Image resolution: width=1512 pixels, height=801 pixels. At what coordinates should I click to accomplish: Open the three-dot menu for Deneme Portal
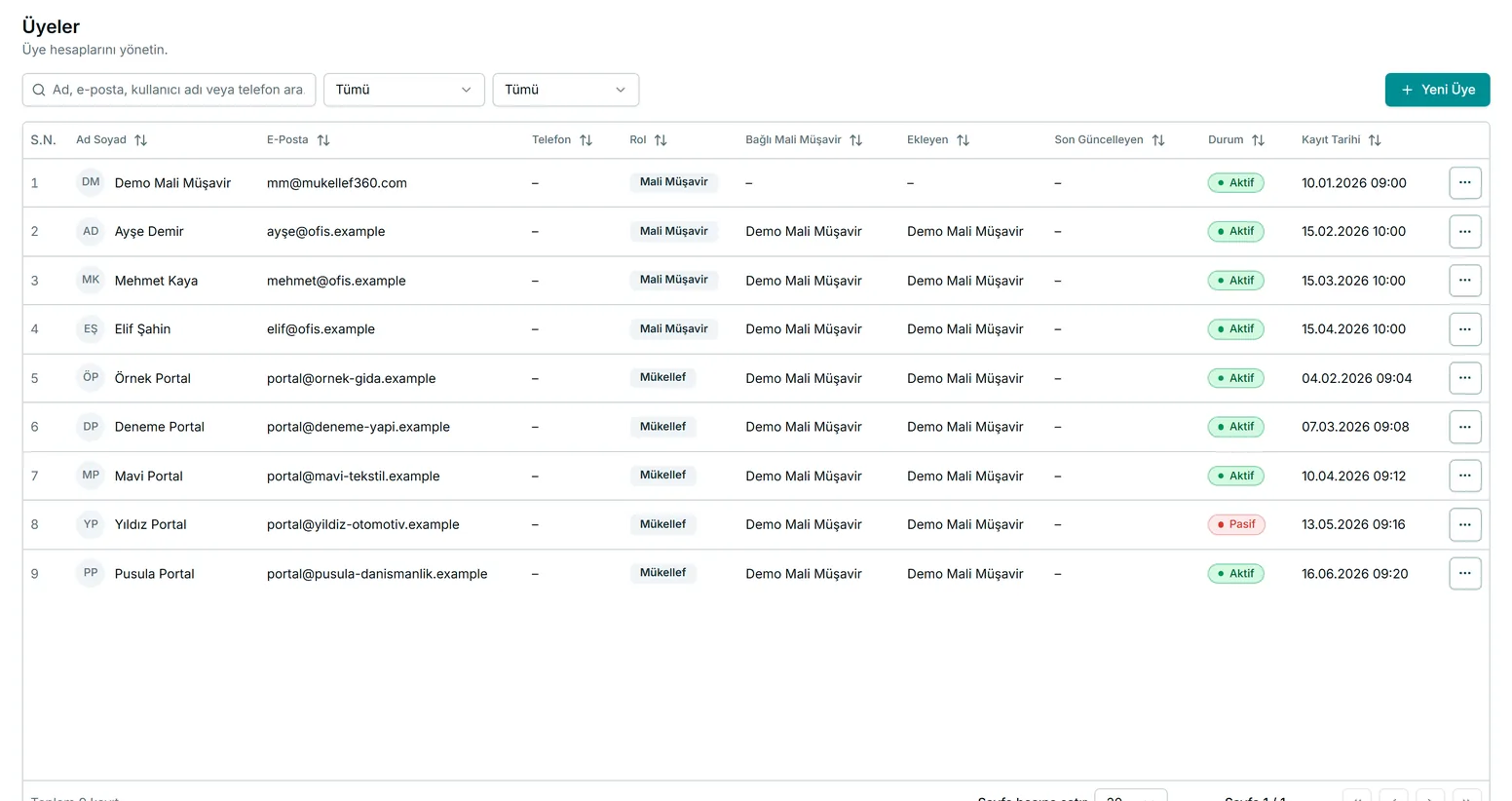[1465, 427]
